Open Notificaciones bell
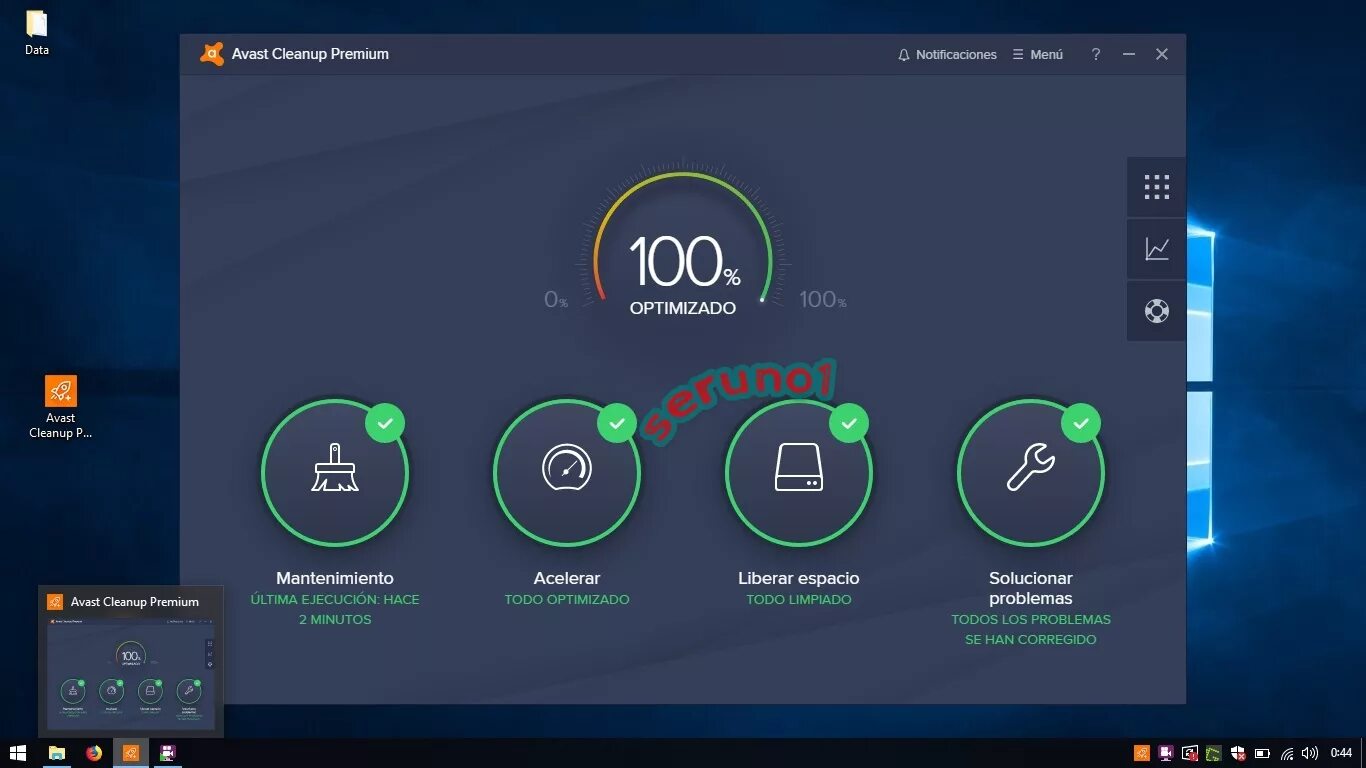The height and width of the screenshot is (768, 1366). [947, 55]
